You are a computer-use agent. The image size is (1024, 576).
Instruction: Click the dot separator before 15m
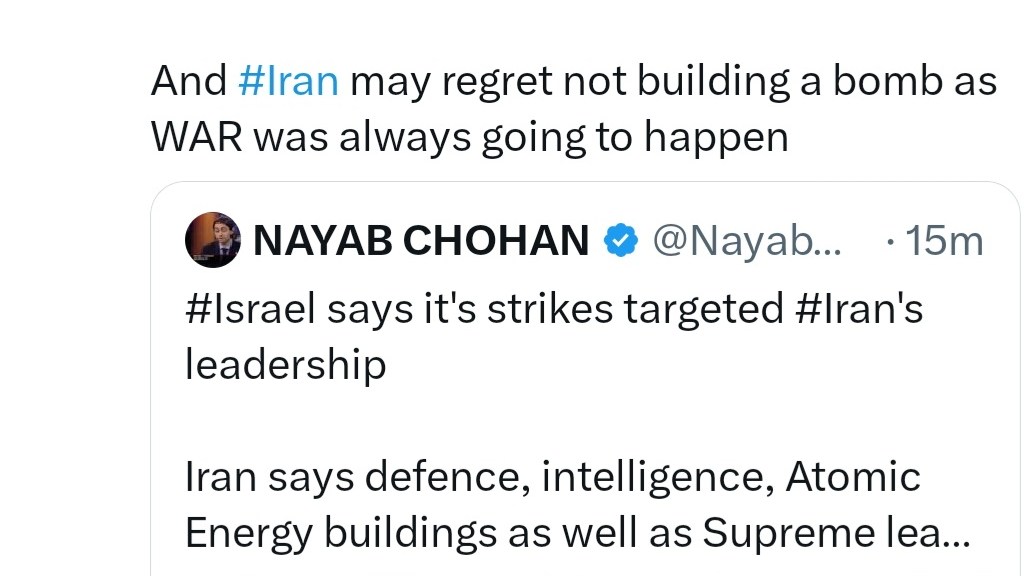889,241
